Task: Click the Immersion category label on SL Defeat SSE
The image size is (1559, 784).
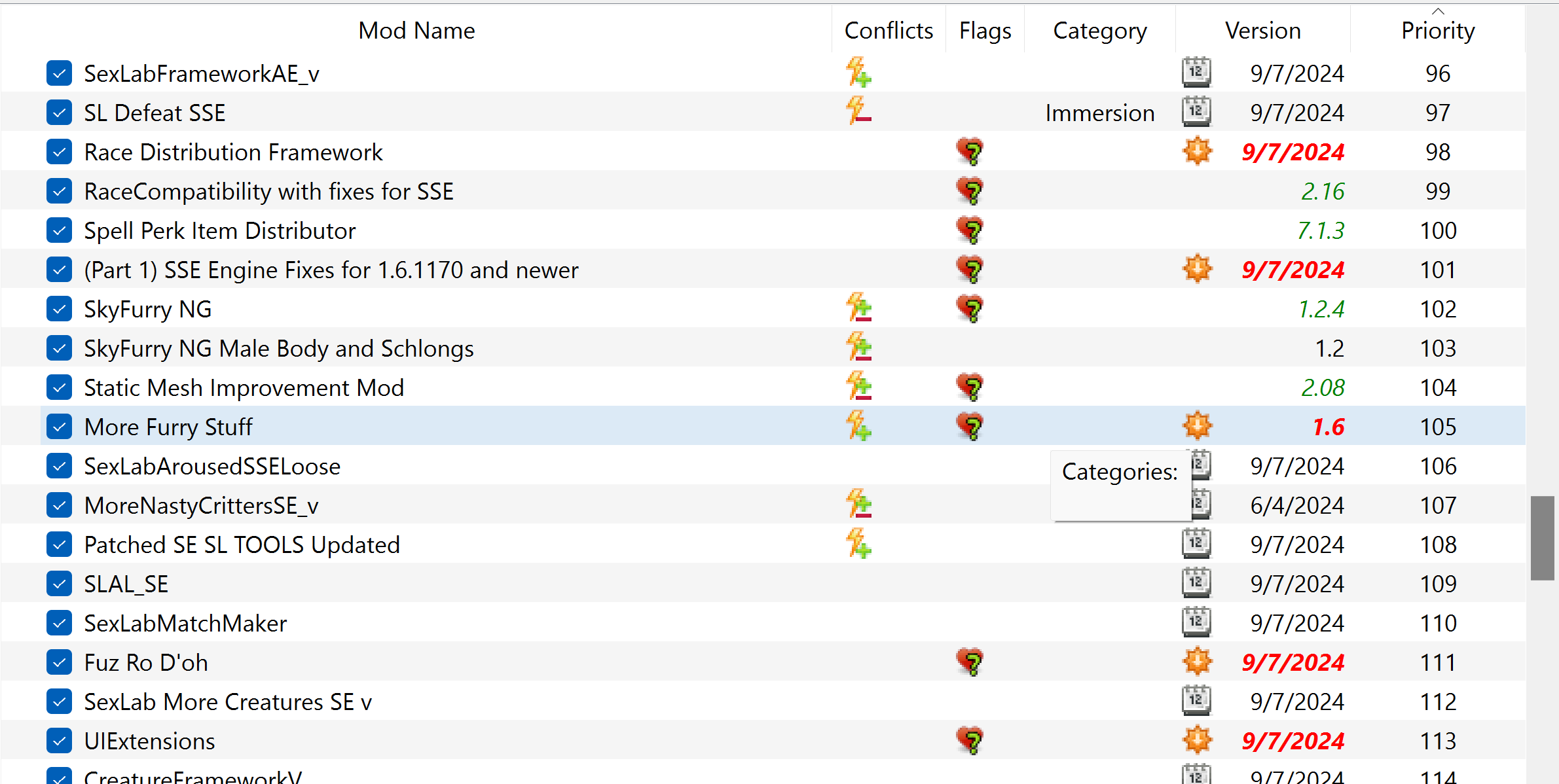Action: (1099, 112)
